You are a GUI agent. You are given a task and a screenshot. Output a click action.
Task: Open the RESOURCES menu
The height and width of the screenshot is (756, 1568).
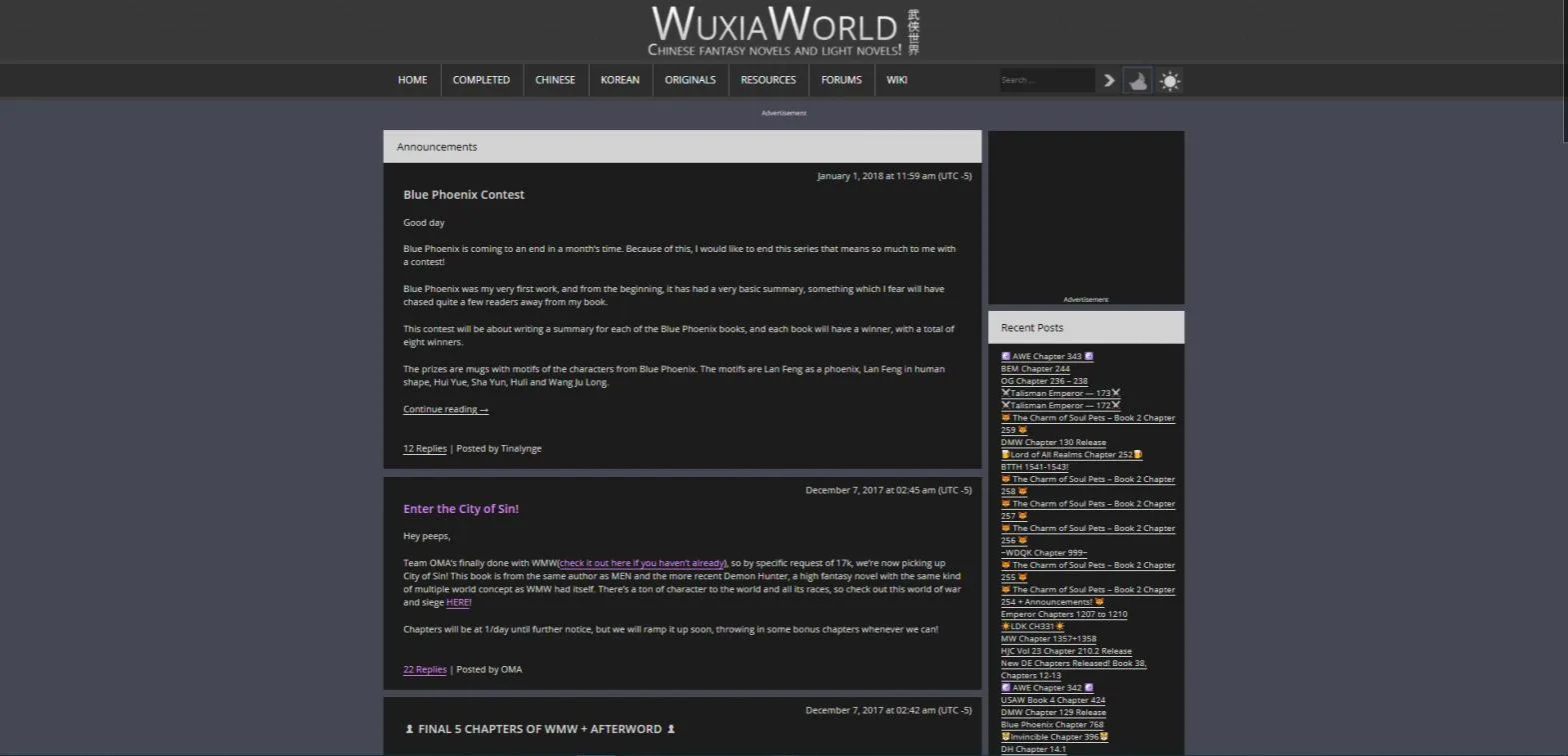[x=768, y=80]
